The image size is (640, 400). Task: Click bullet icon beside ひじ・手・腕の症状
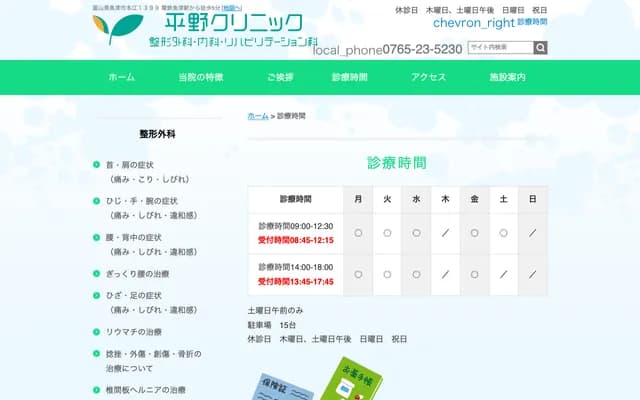click(x=96, y=201)
